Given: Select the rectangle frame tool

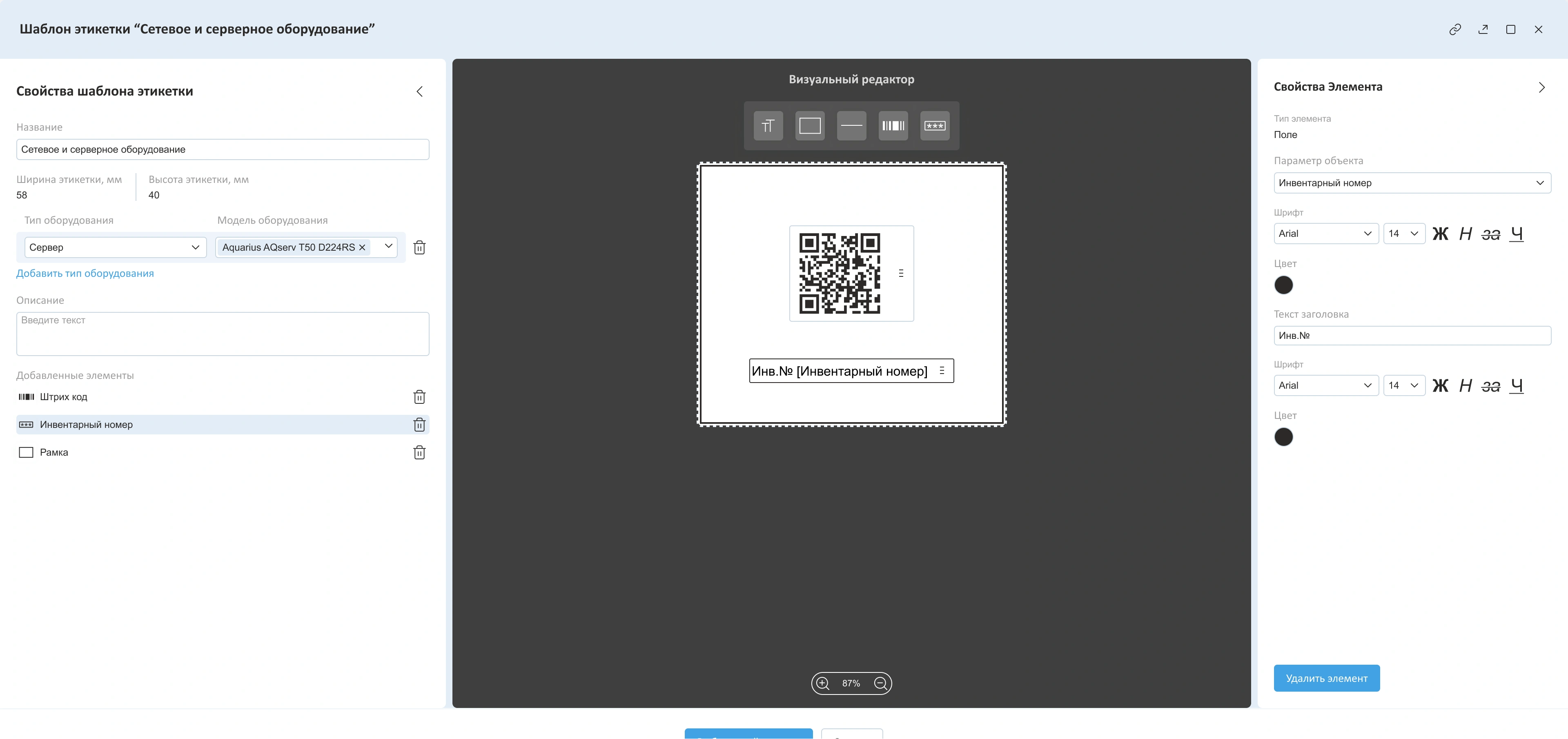Looking at the screenshot, I should click(810, 126).
